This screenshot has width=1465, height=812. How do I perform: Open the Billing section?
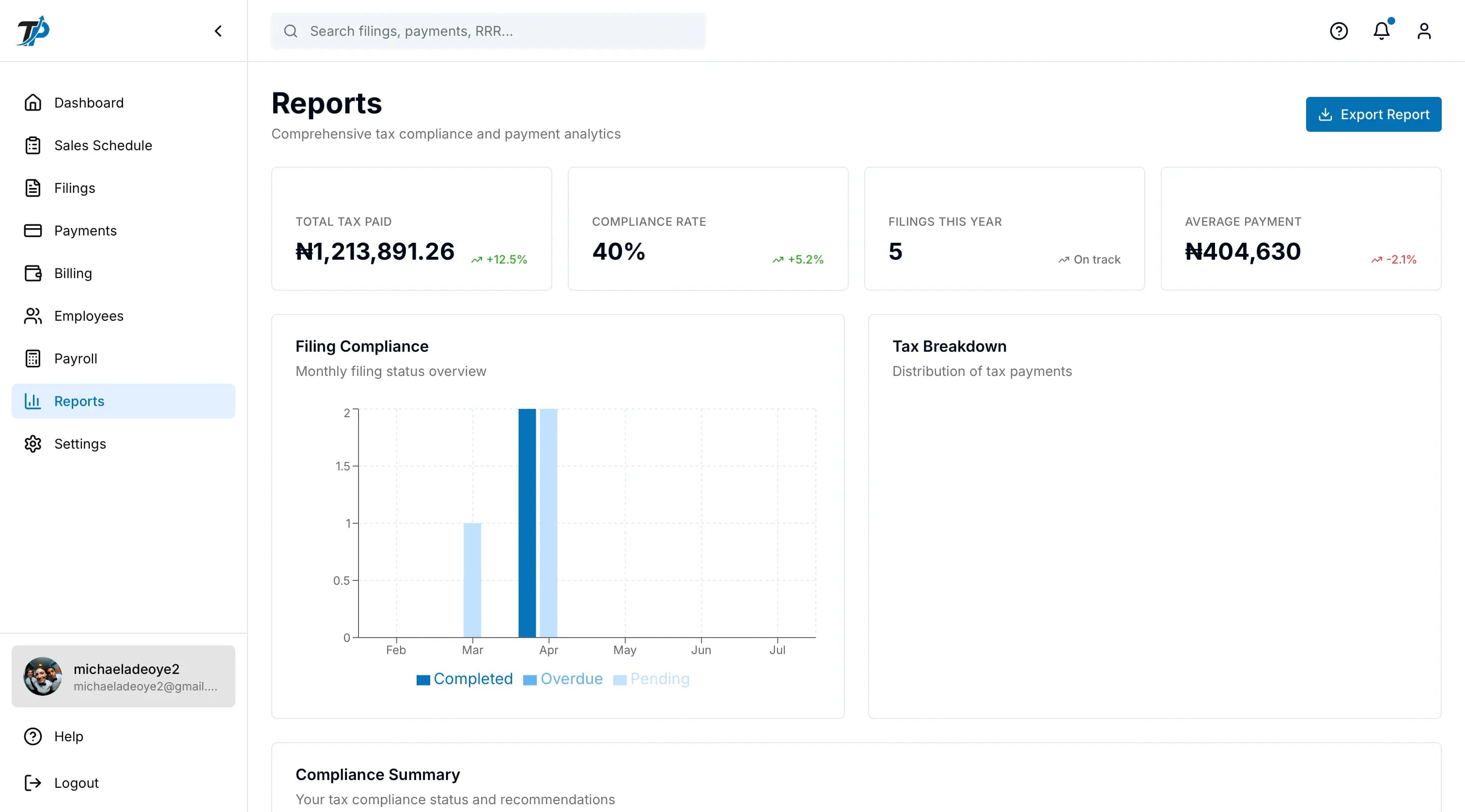(x=124, y=273)
